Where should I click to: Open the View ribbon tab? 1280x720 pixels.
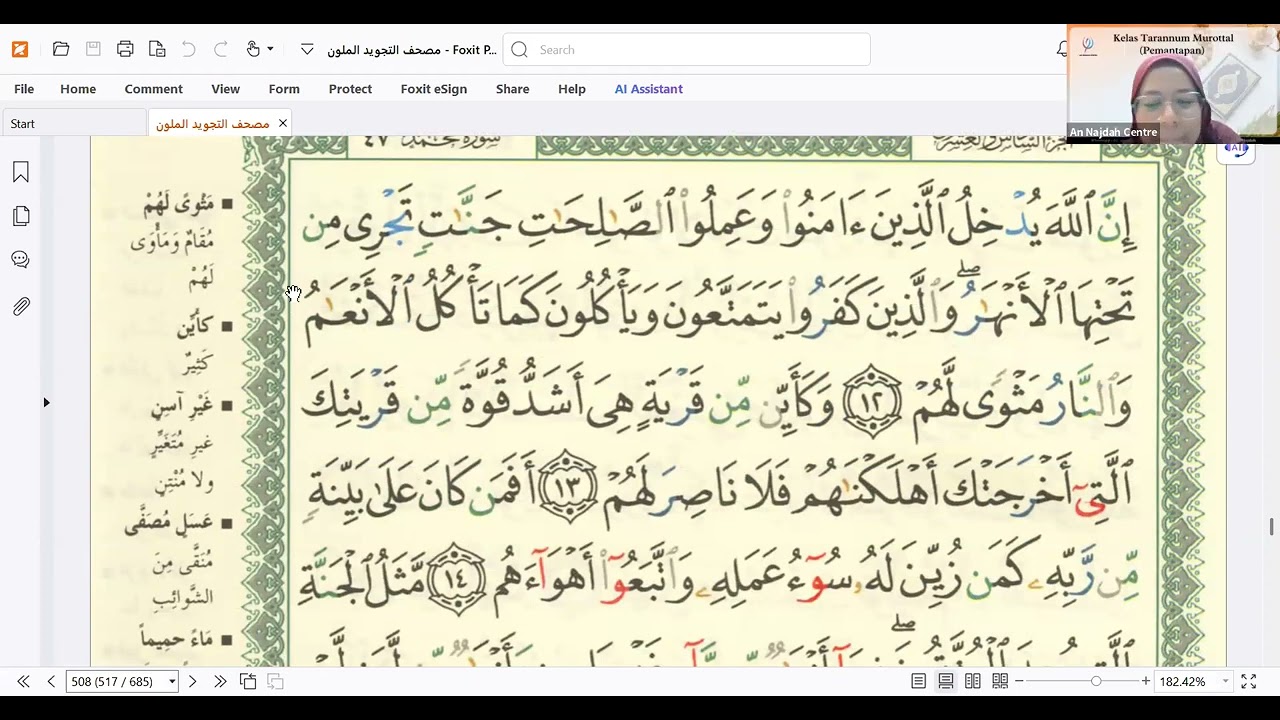pos(225,89)
